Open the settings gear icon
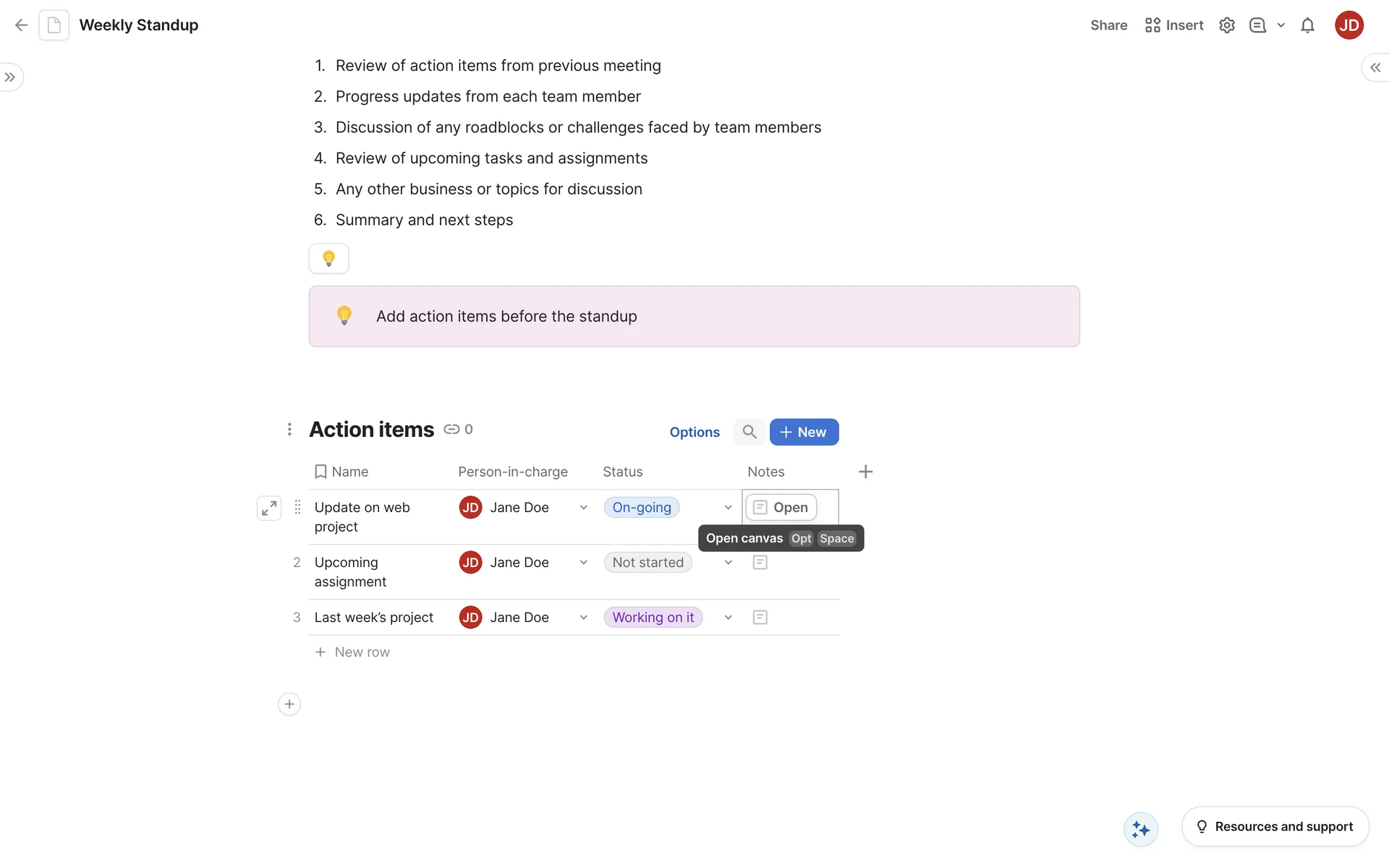The height and width of the screenshot is (868, 1389). coord(1226,25)
